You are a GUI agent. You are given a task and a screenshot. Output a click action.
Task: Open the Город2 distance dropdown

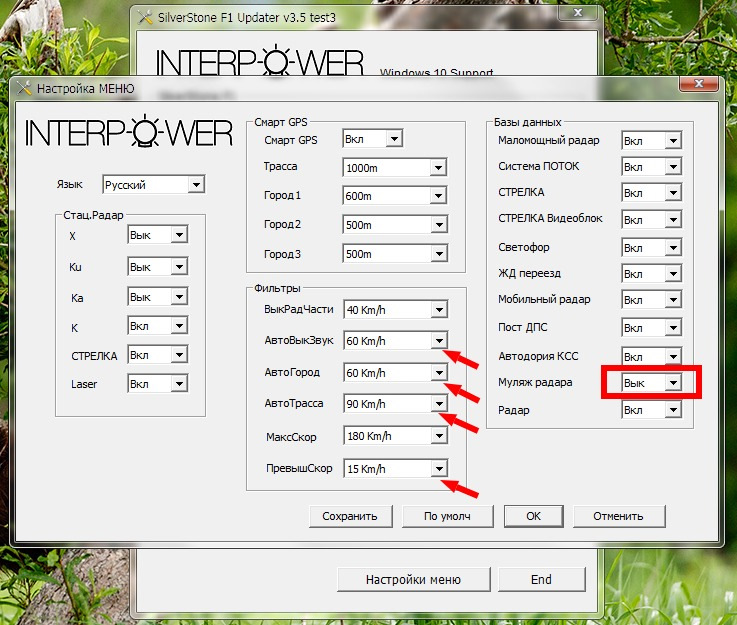pos(395,225)
